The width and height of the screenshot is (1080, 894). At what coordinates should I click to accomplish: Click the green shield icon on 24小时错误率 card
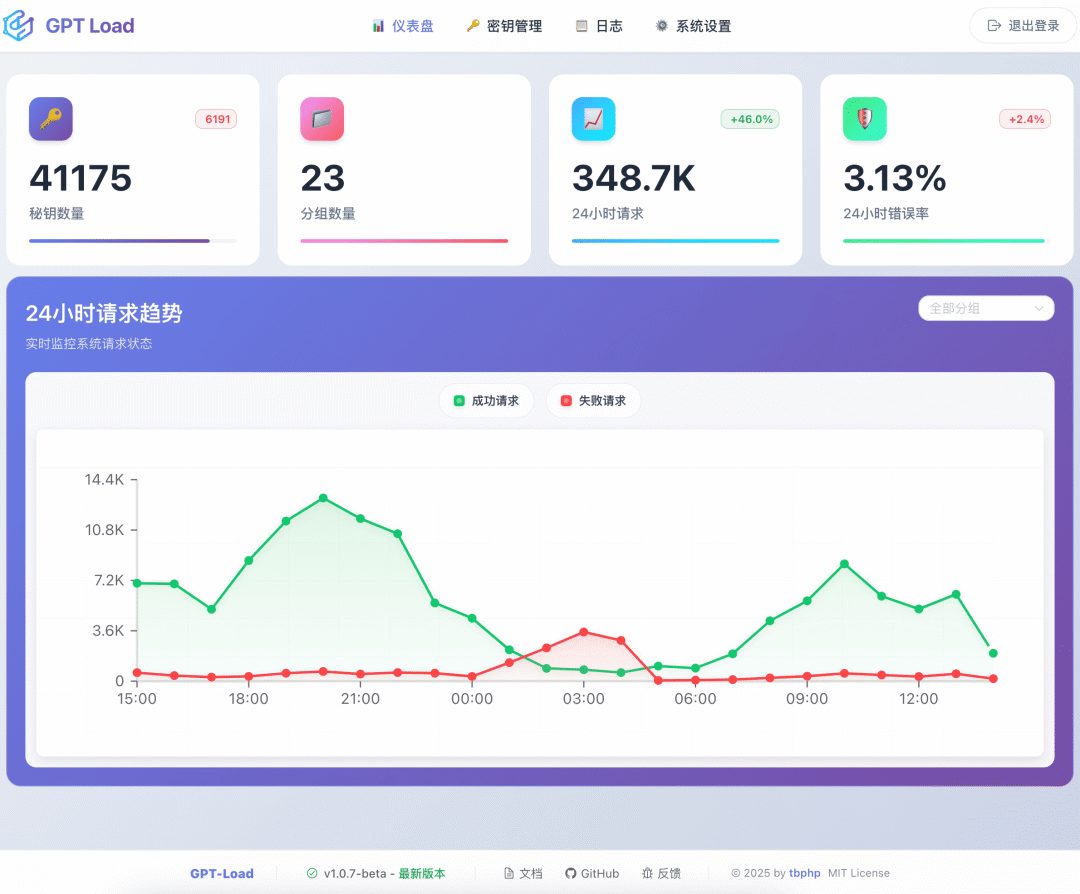[x=864, y=119]
